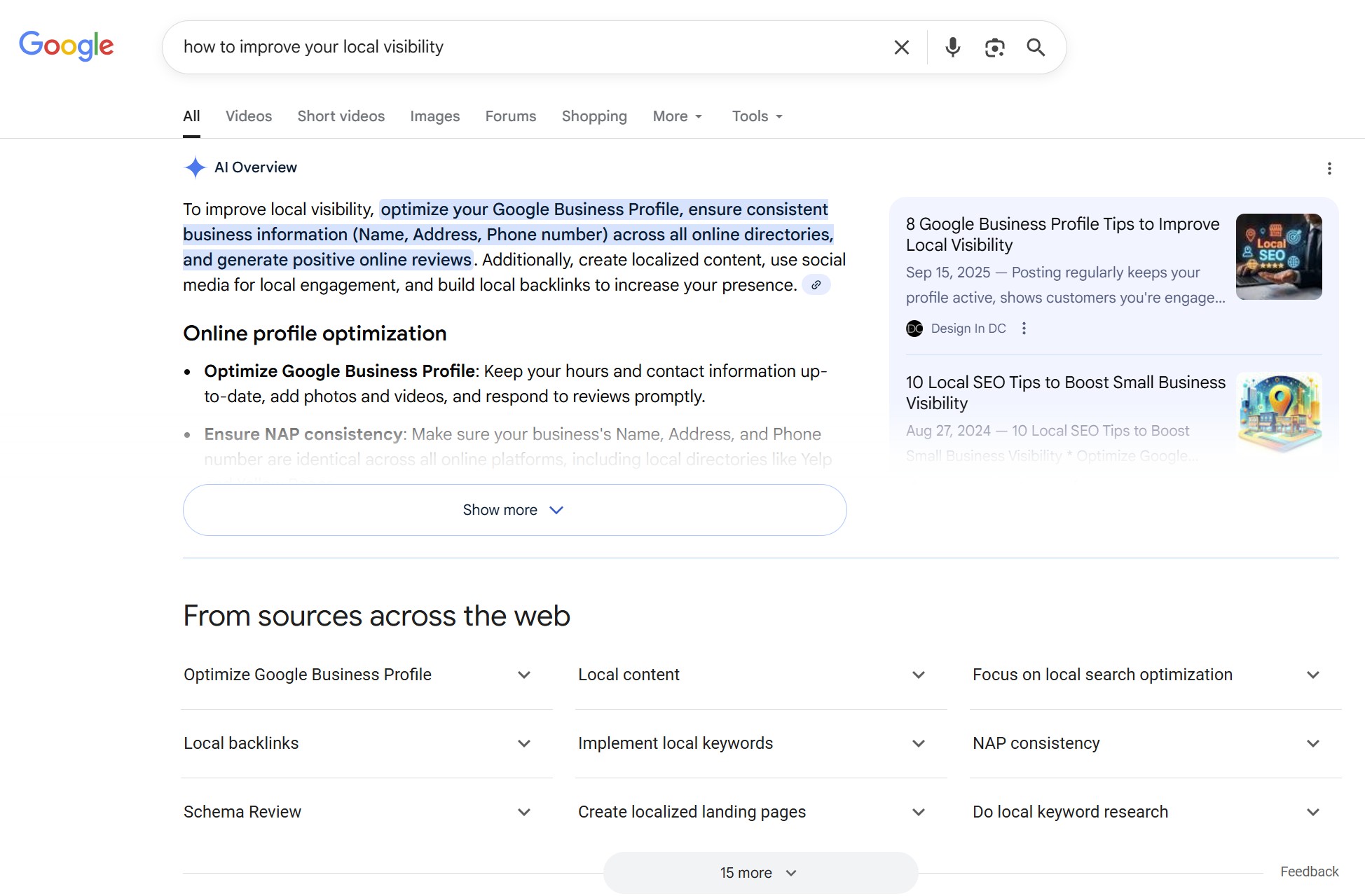Open the More search filters dropdown
Image resolution: width=1365 pixels, height=896 pixels.
[677, 116]
